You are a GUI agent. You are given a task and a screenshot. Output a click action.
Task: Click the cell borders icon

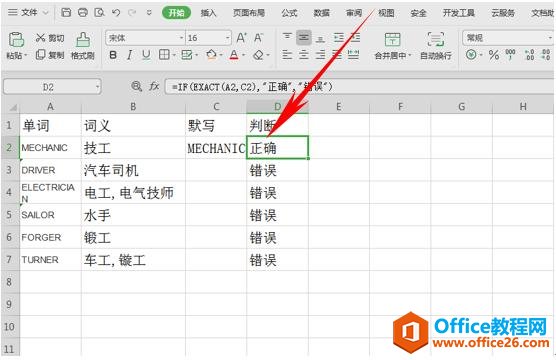click(164, 55)
